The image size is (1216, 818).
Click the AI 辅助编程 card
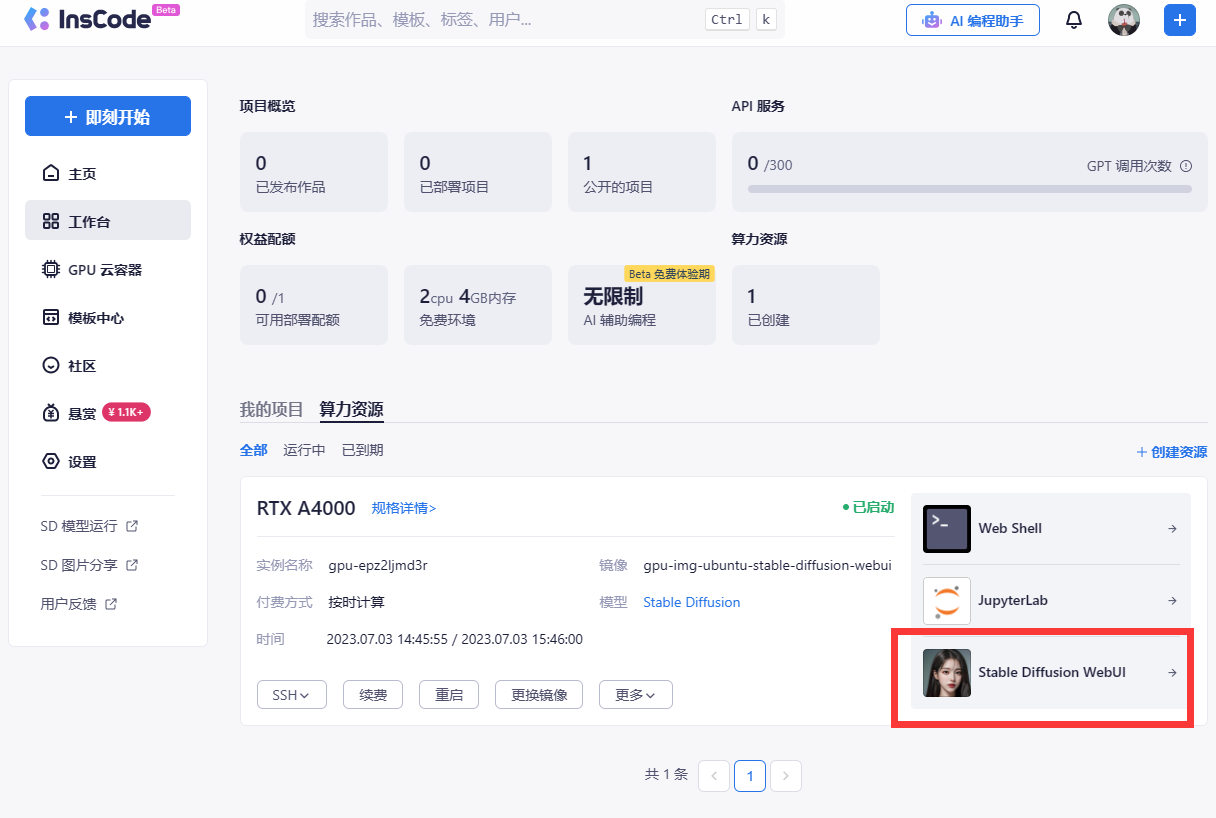(642, 305)
